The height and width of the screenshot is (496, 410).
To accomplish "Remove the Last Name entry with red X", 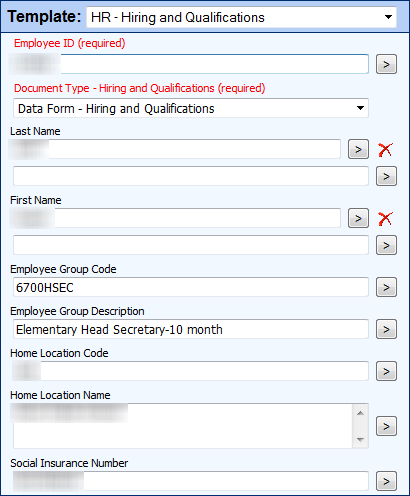I will pyautogui.click(x=385, y=150).
